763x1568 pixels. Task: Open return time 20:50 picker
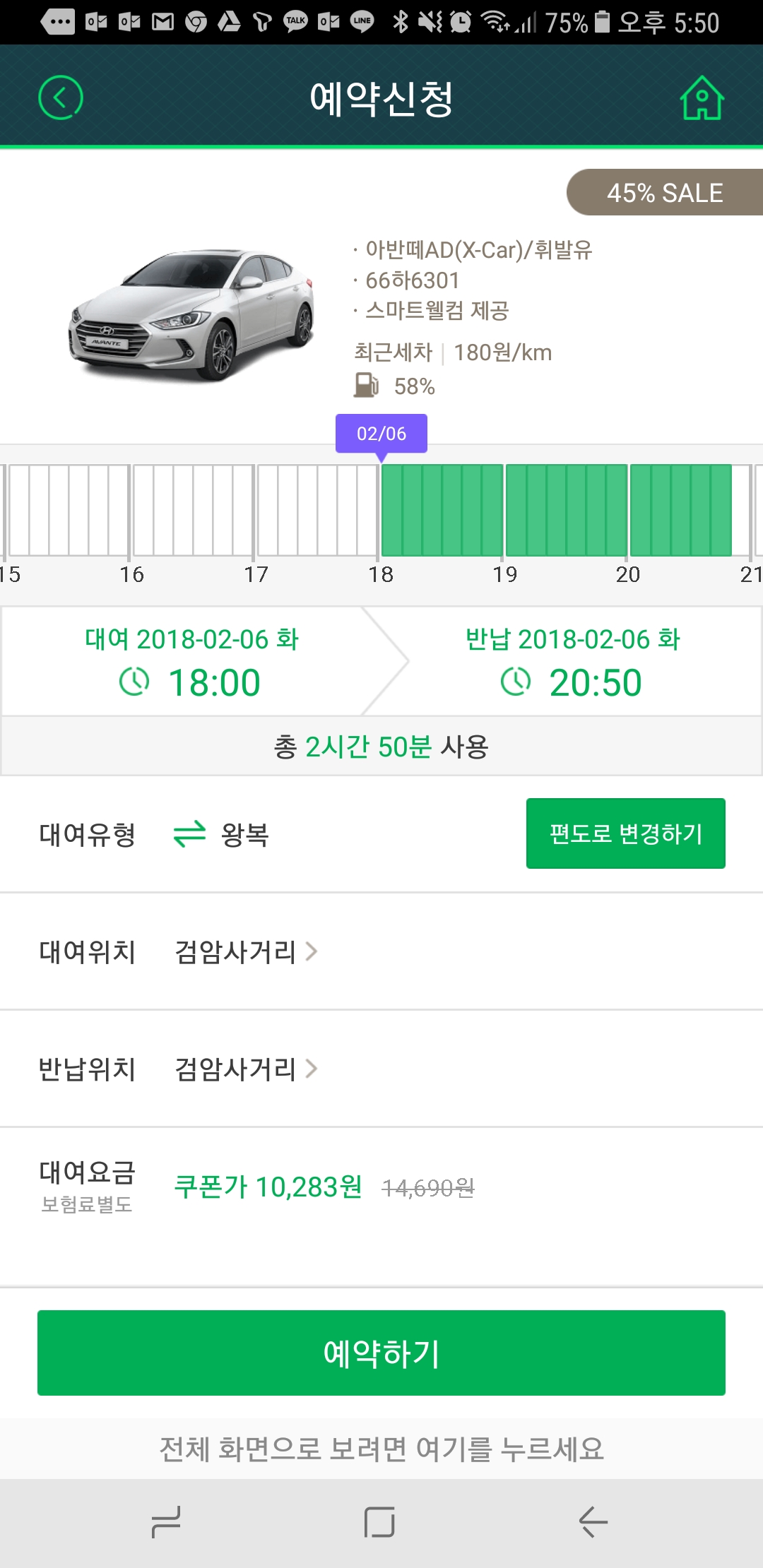pos(596,683)
